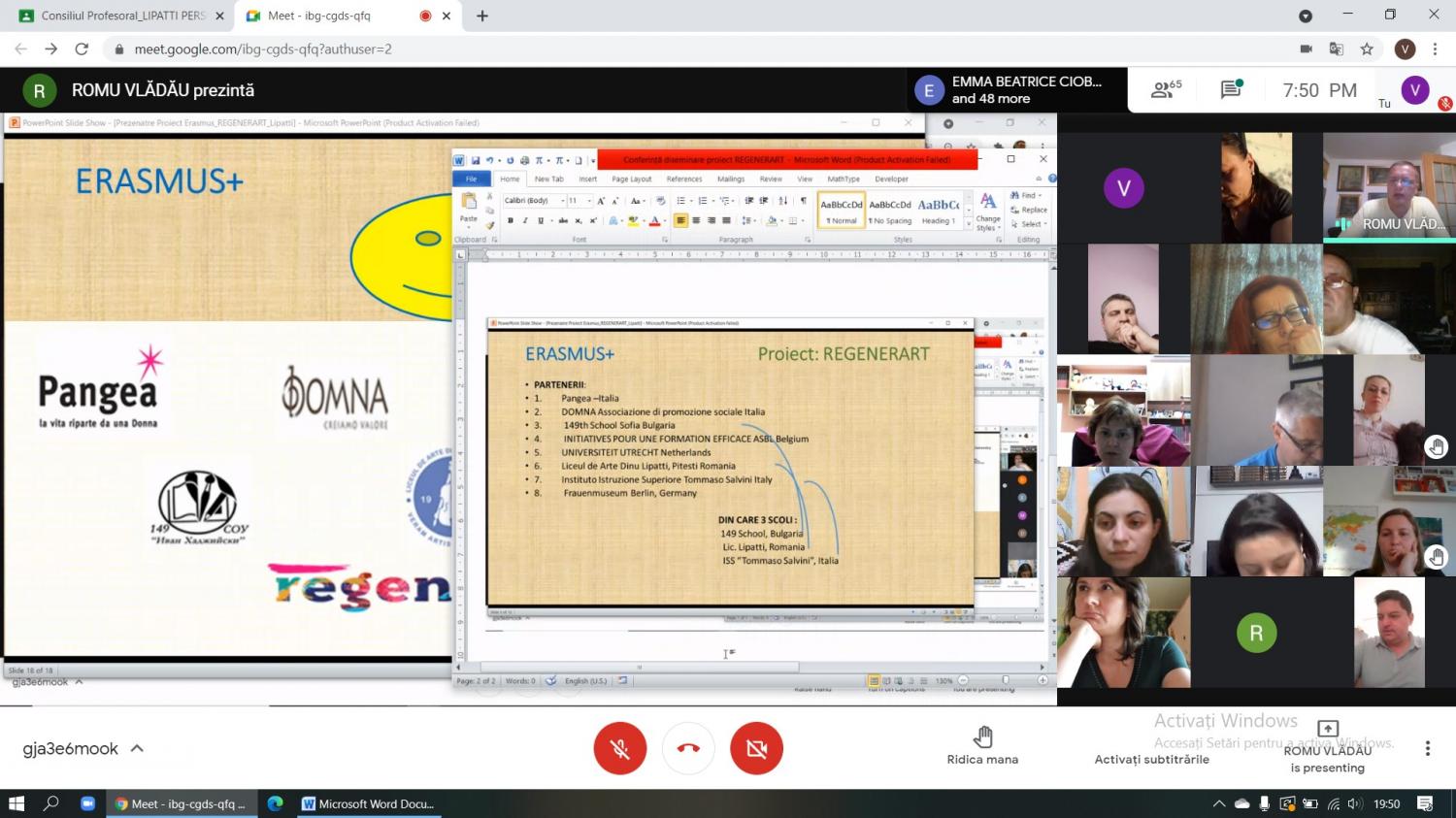Apply red font color in Word
Screen dimensions: 1456x818
click(x=655, y=220)
